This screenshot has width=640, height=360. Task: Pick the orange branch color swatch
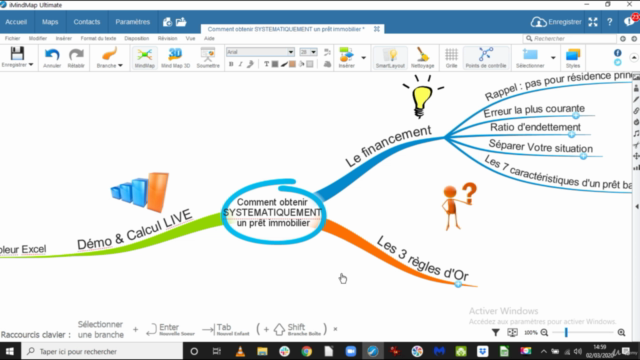292,64
